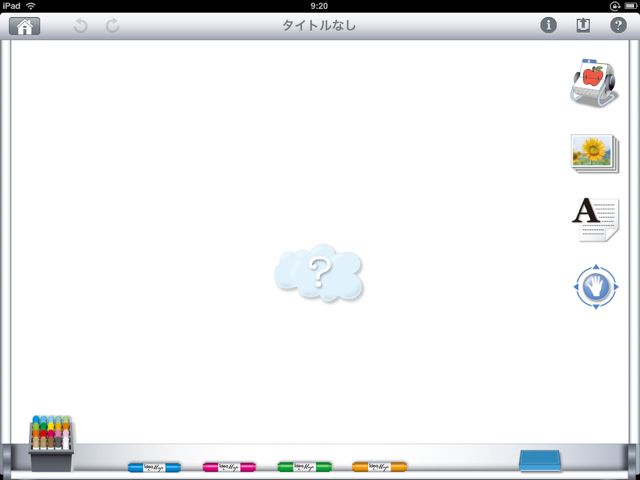640x480 pixels.
Task: Select the blue eraser
Action: pos(540,460)
